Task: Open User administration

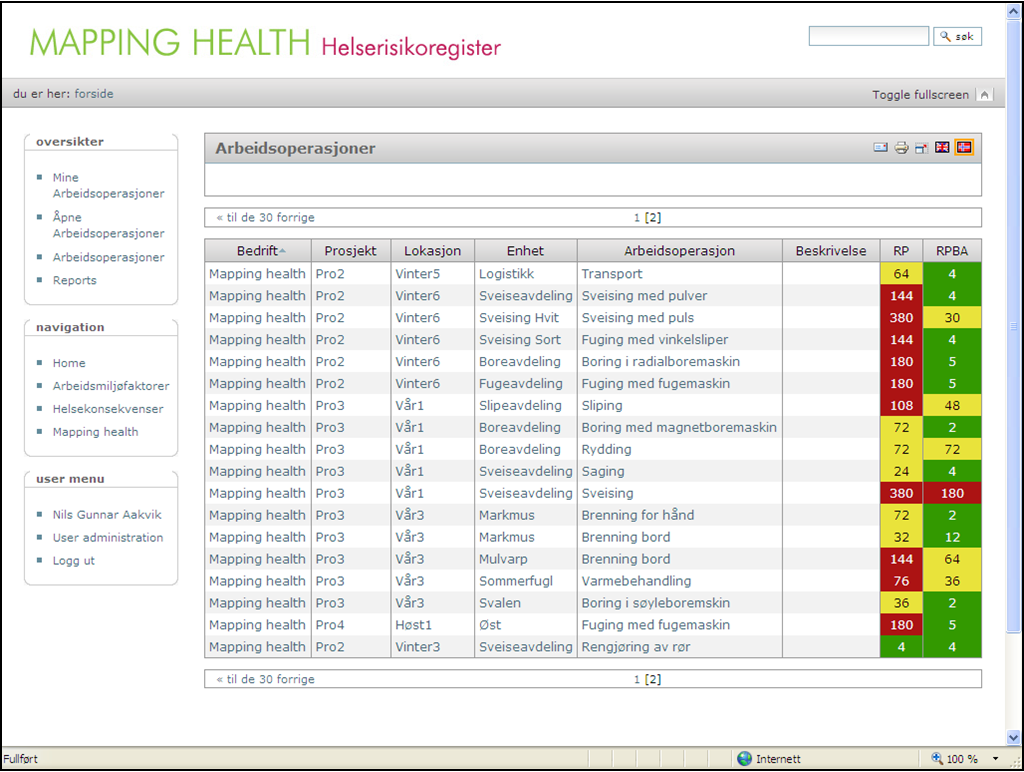Action: click(108, 538)
